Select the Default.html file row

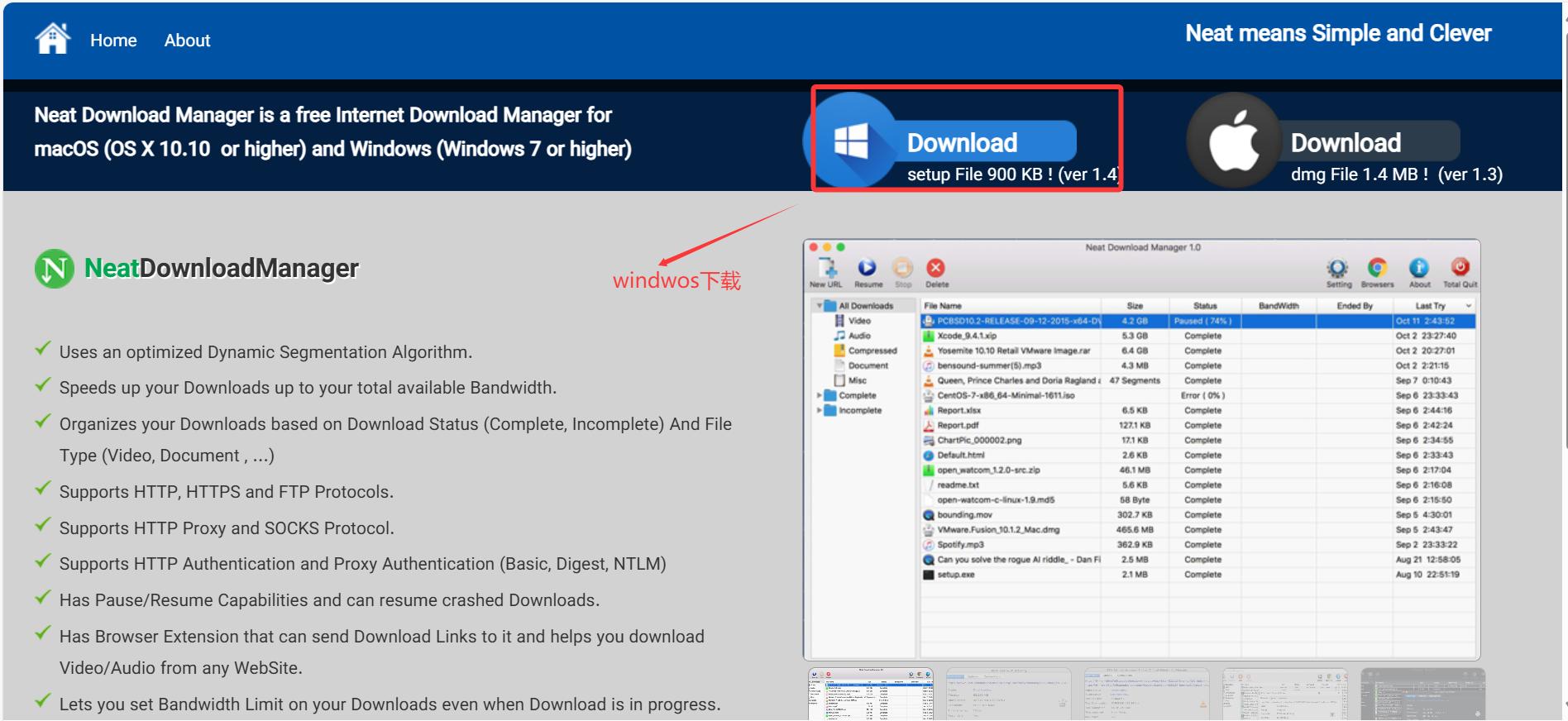tap(1198, 455)
